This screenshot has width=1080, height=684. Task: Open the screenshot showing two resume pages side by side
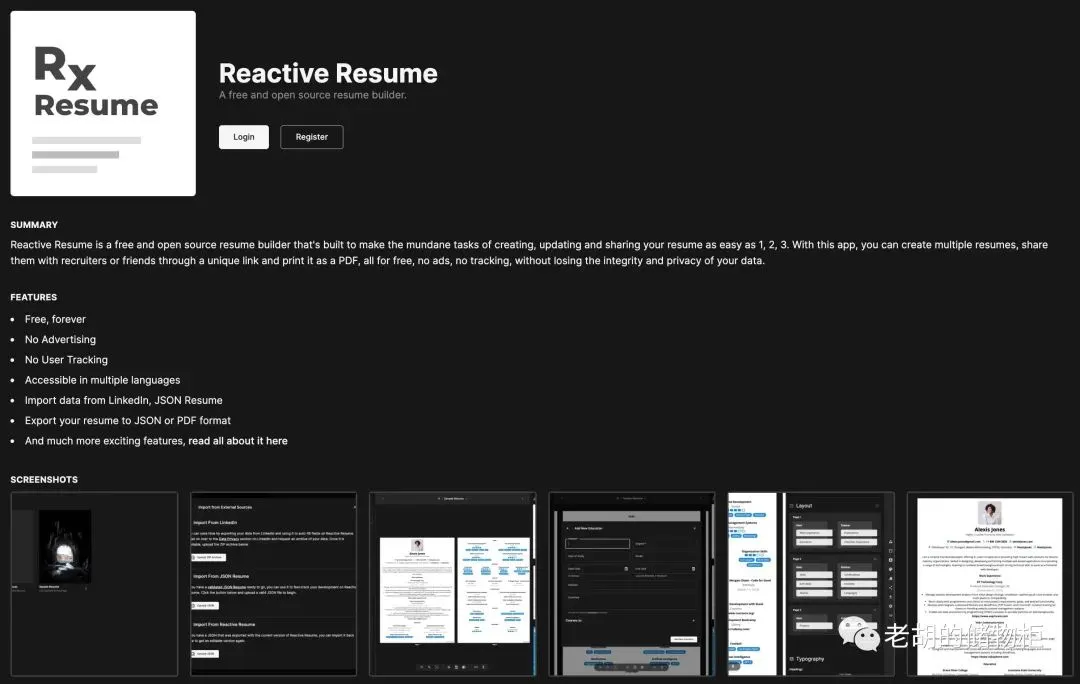(x=453, y=584)
